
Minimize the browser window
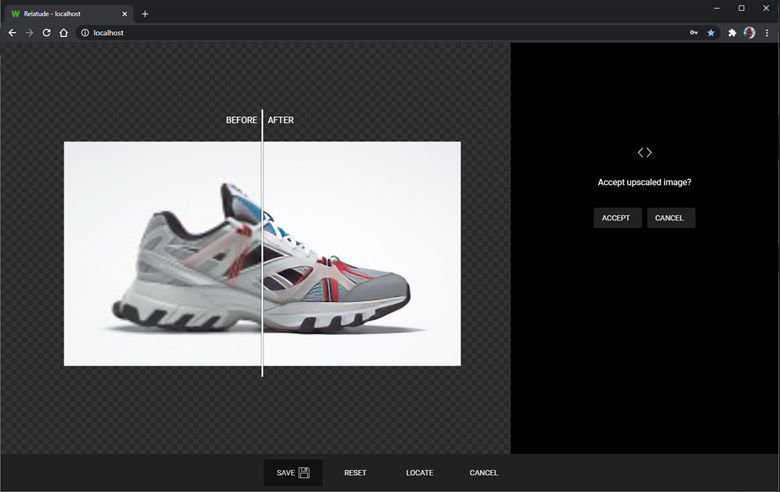[717, 8]
